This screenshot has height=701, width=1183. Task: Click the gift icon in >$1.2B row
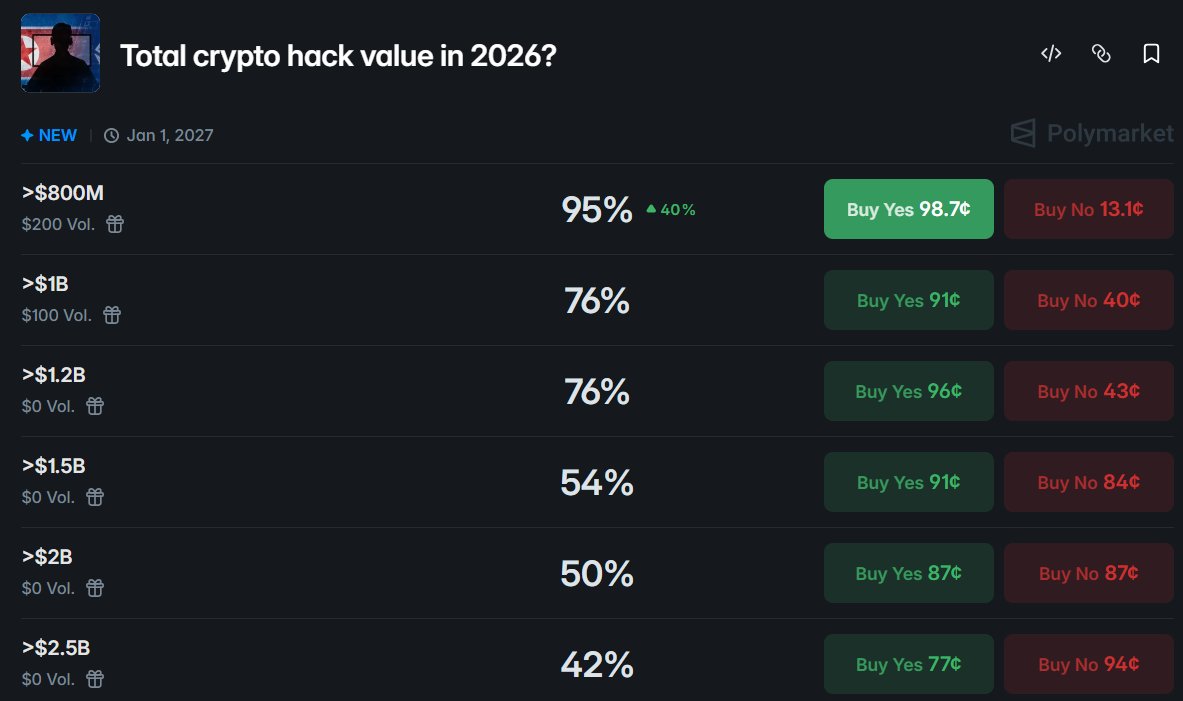[x=95, y=406]
